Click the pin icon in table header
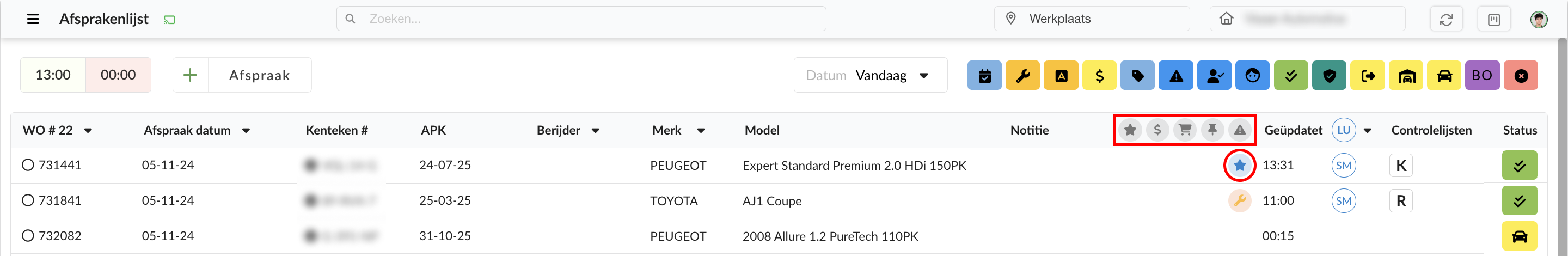The image size is (1568, 256). coord(1212,130)
